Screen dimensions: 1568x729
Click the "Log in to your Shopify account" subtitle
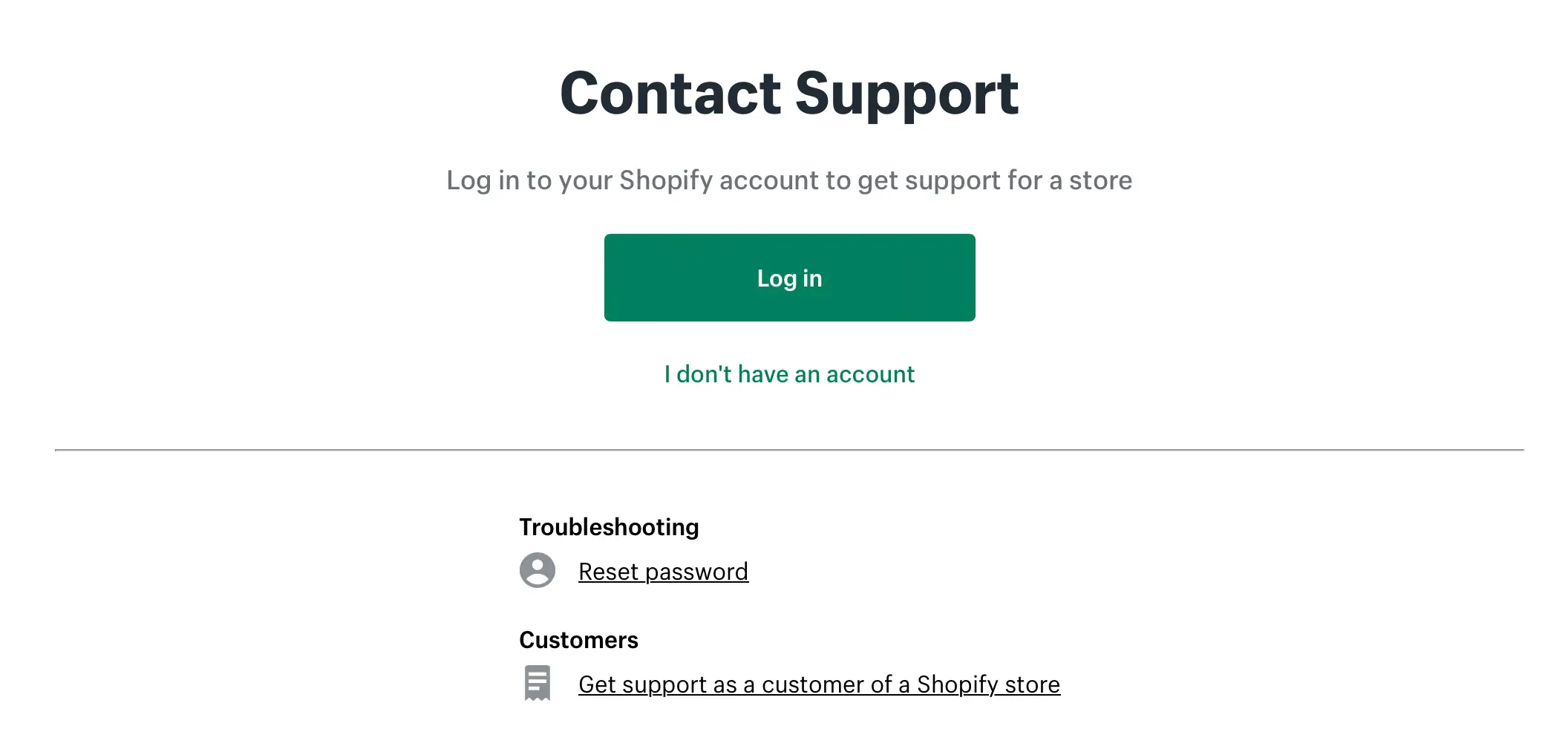[x=789, y=180]
